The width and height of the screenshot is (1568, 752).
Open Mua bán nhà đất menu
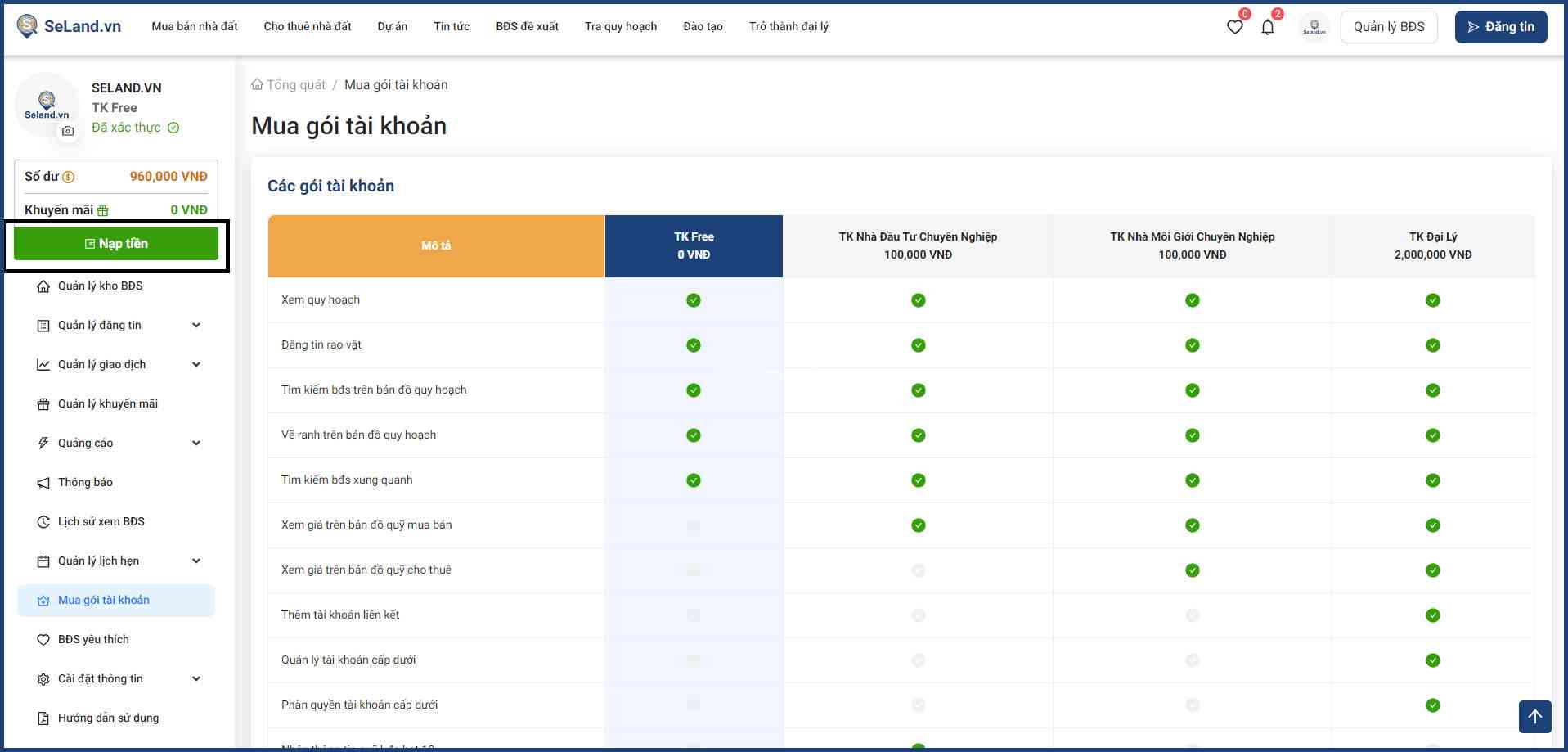pyautogui.click(x=194, y=26)
